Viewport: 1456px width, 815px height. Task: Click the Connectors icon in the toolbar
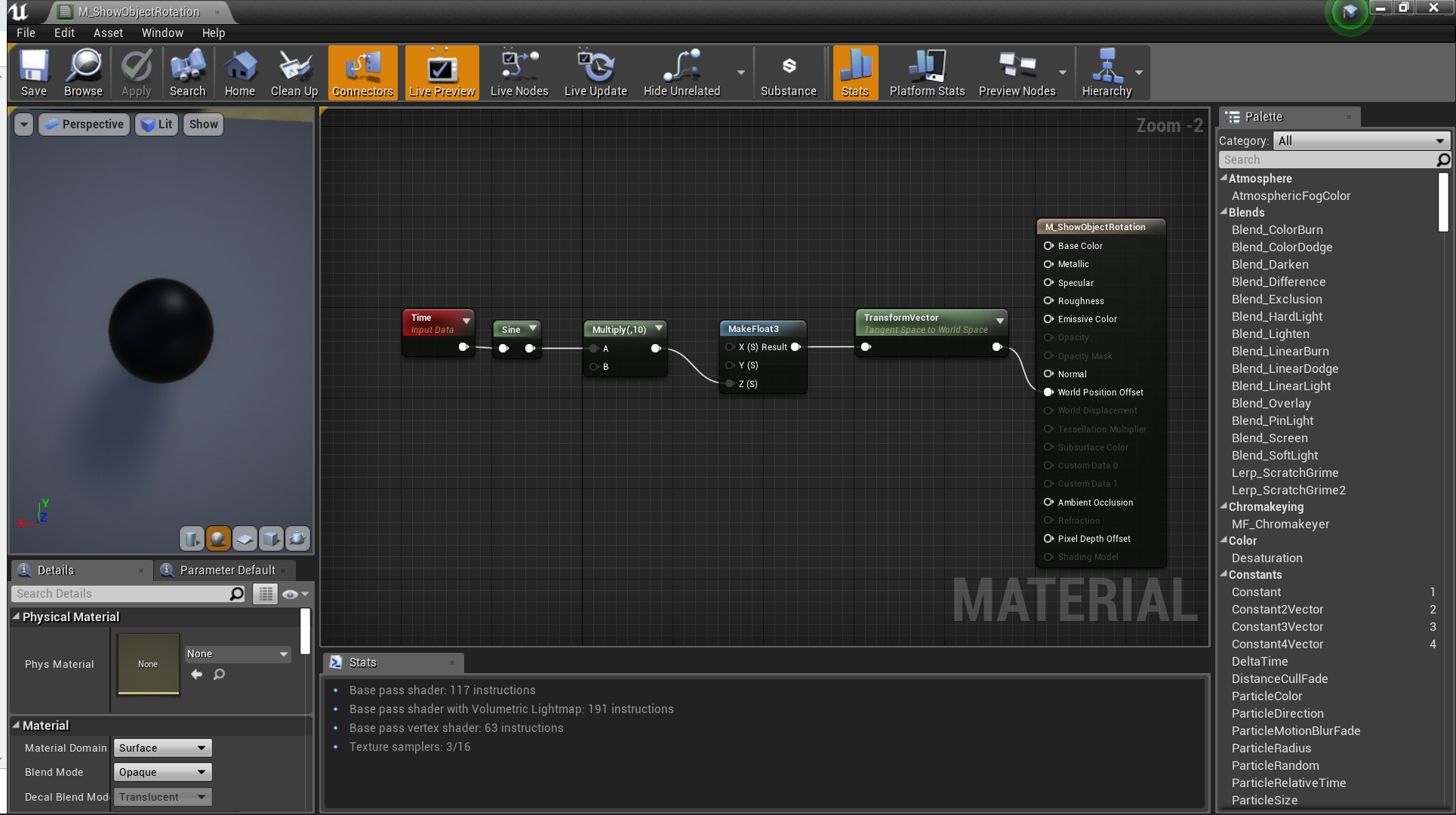[x=363, y=72]
